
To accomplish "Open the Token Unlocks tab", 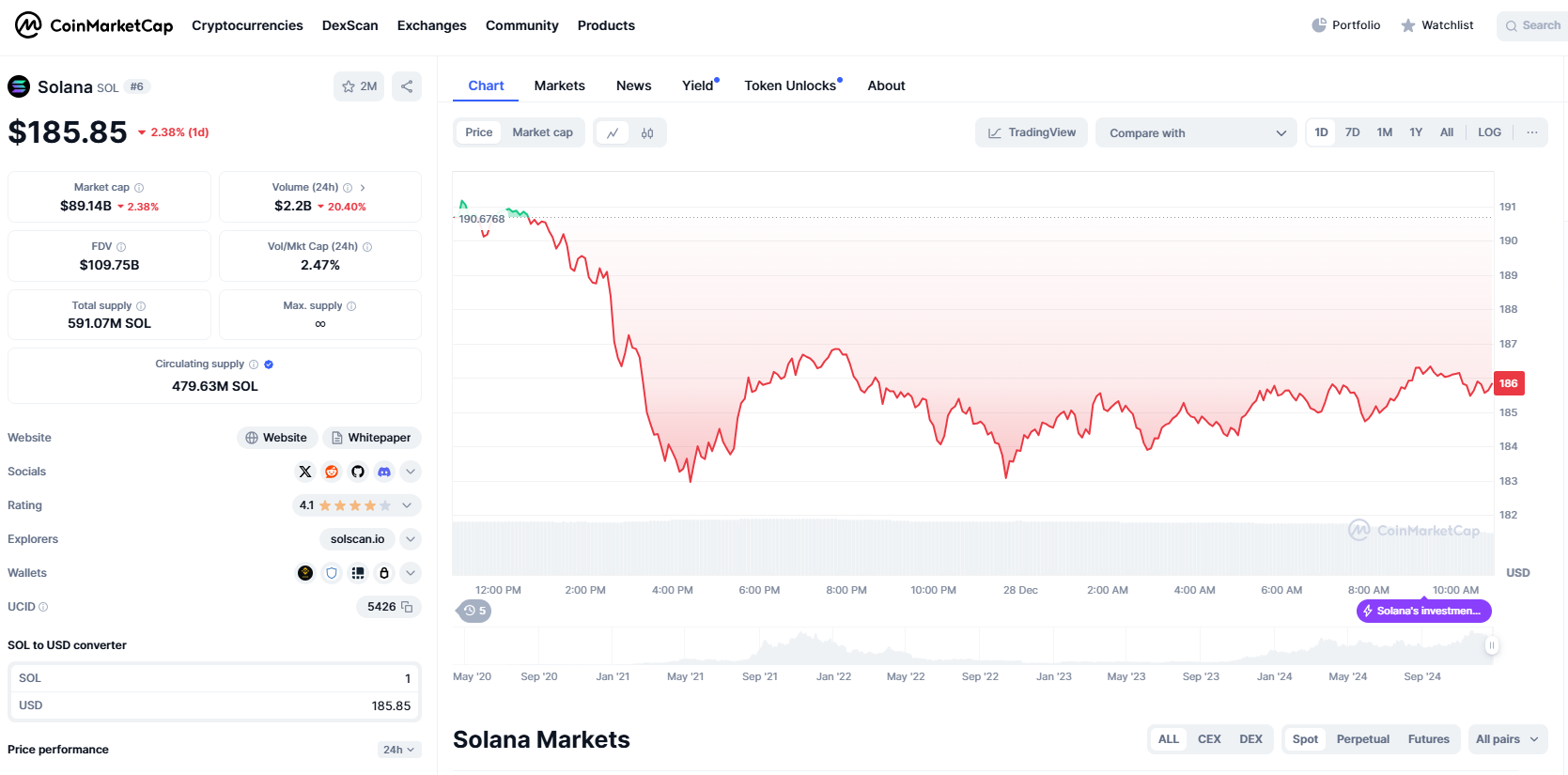I will click(x=792, y=85).
